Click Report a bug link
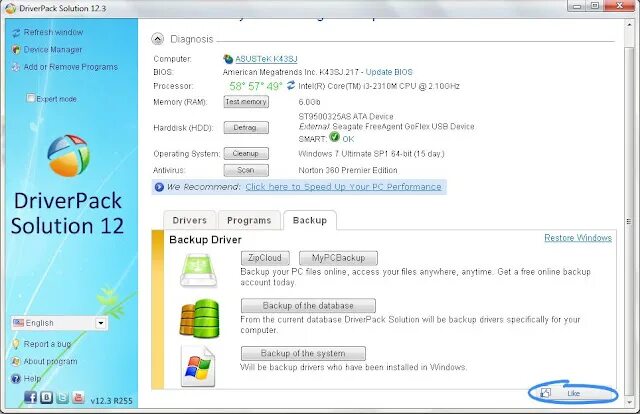Screen dimensions: 640x414 click(47, 344)
